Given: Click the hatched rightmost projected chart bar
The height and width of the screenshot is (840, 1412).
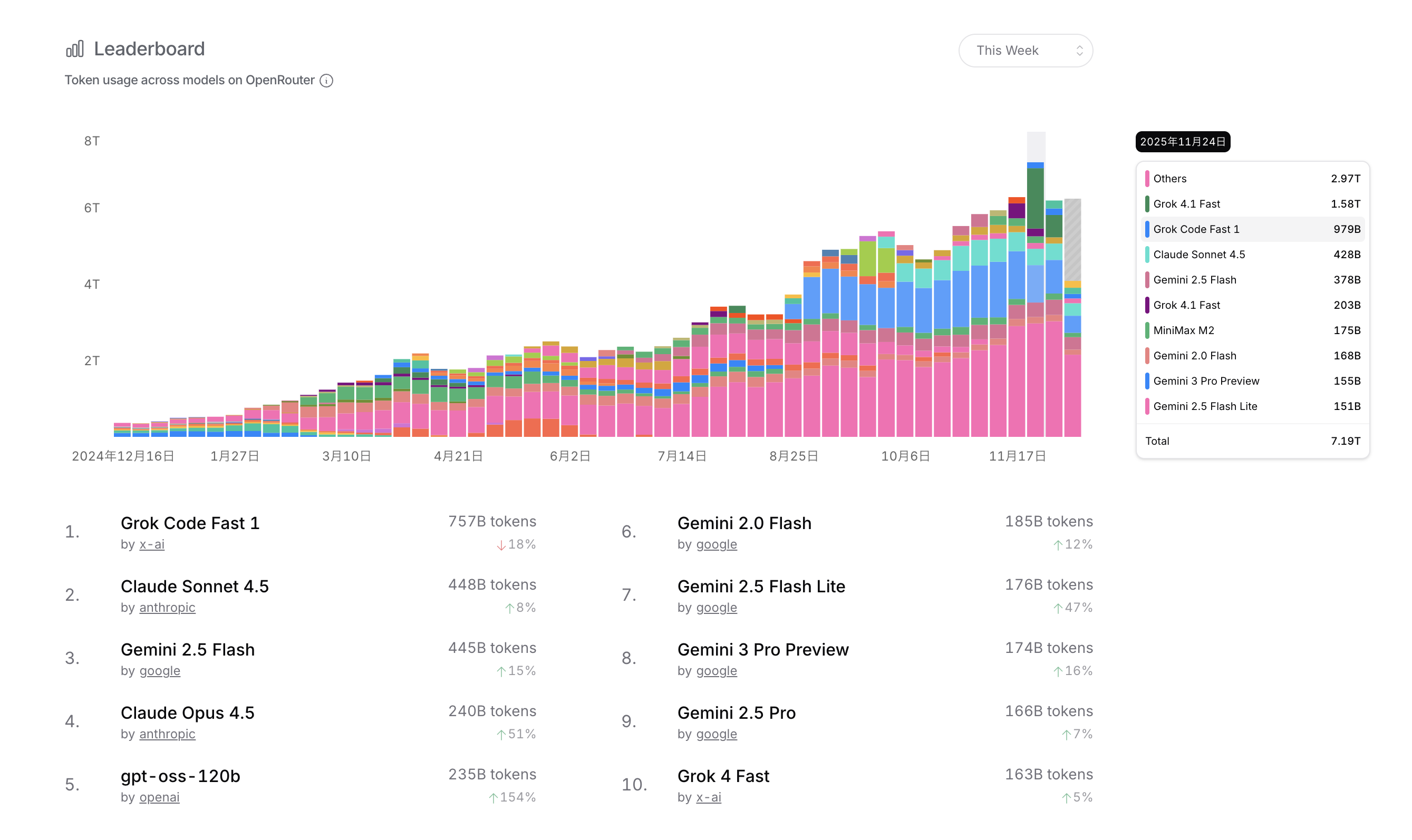Looking at the screenshot, I should [x=1072, y=241].
